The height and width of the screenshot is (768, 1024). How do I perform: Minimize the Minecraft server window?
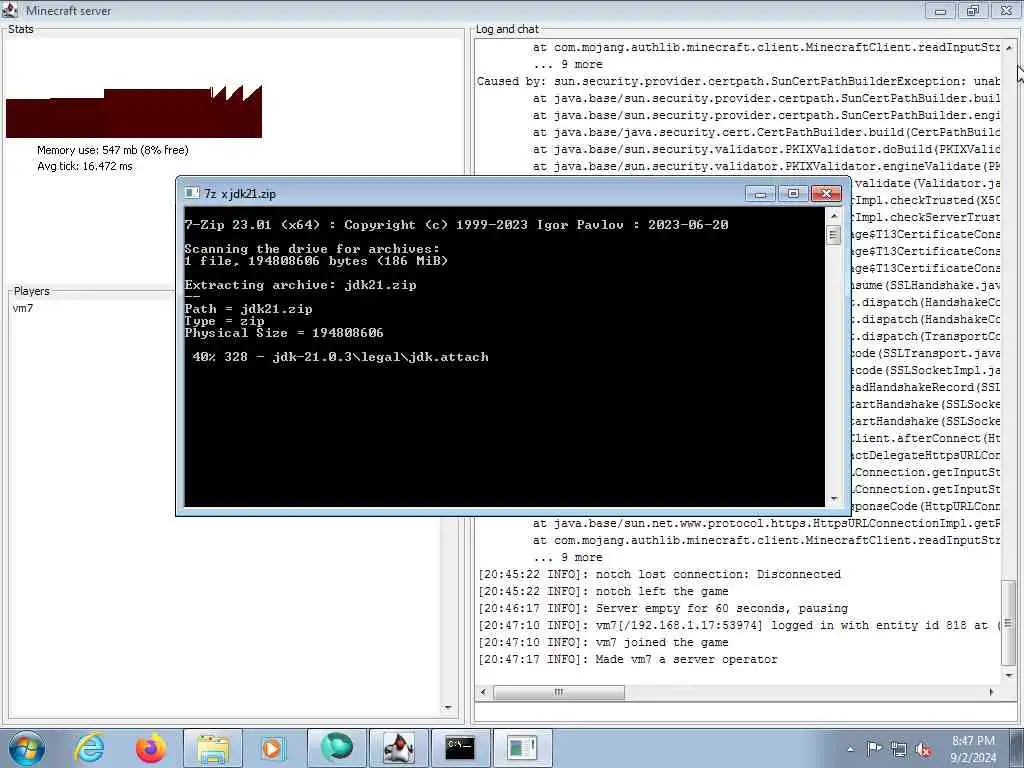click(940, 10)
